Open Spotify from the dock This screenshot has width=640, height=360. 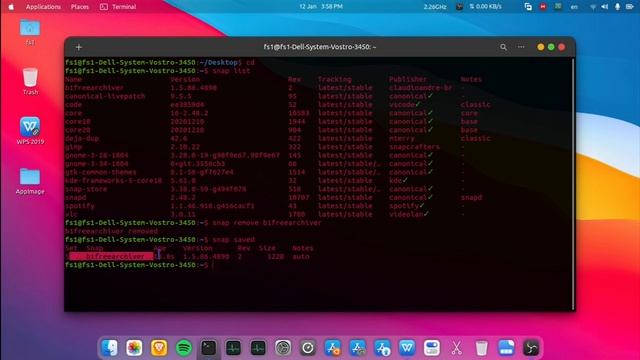coord(184,348)
